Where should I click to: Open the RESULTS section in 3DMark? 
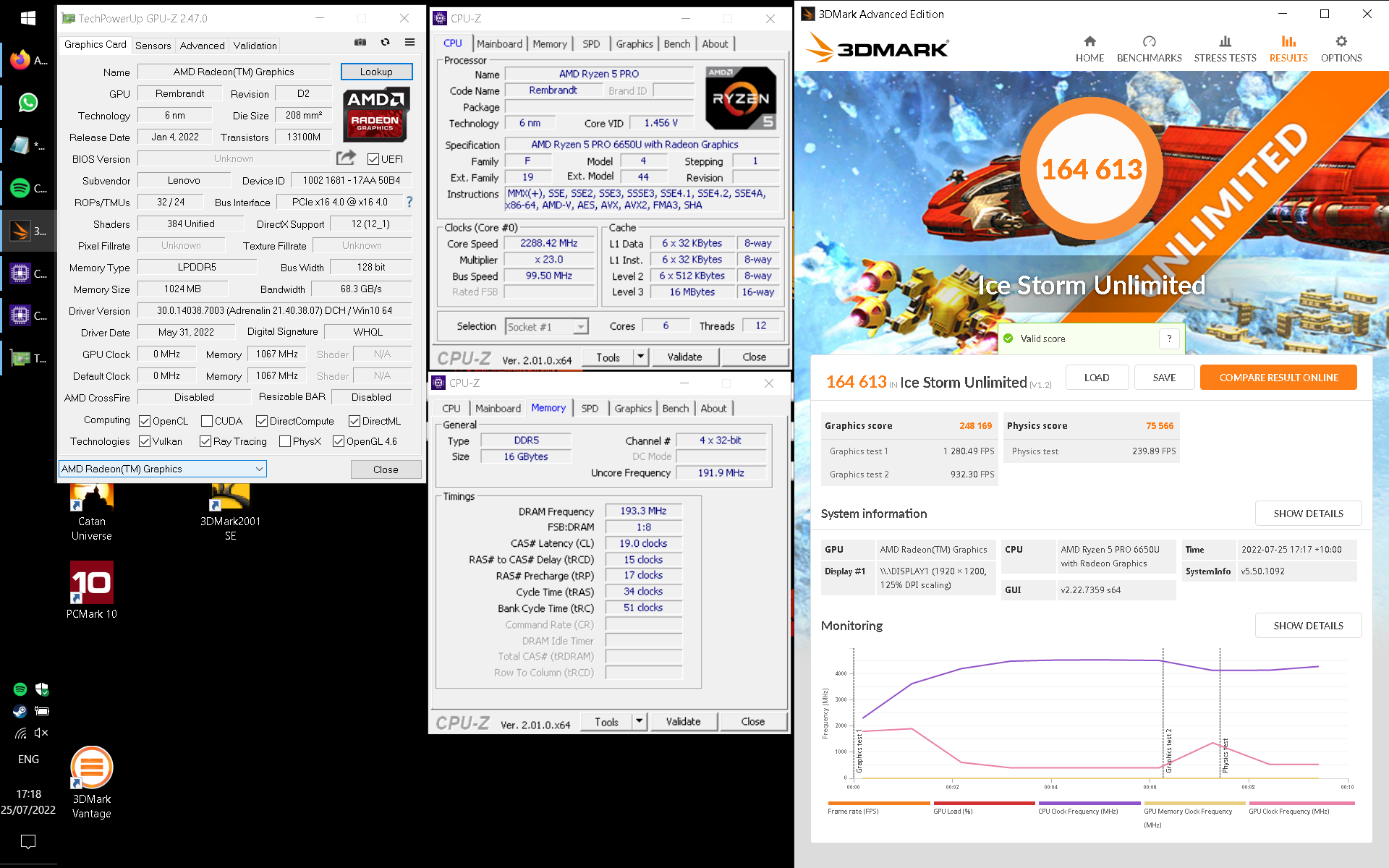pyautogui.click(x=1288, y=48)
